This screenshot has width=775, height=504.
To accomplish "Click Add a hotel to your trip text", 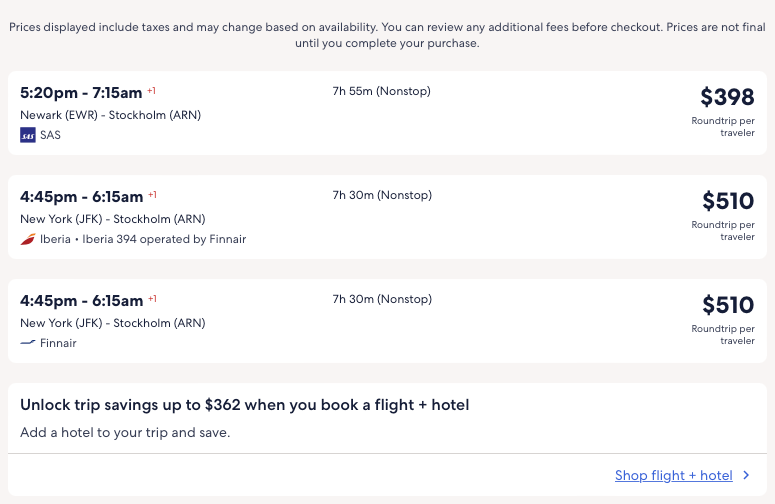I will click(125, 433).
